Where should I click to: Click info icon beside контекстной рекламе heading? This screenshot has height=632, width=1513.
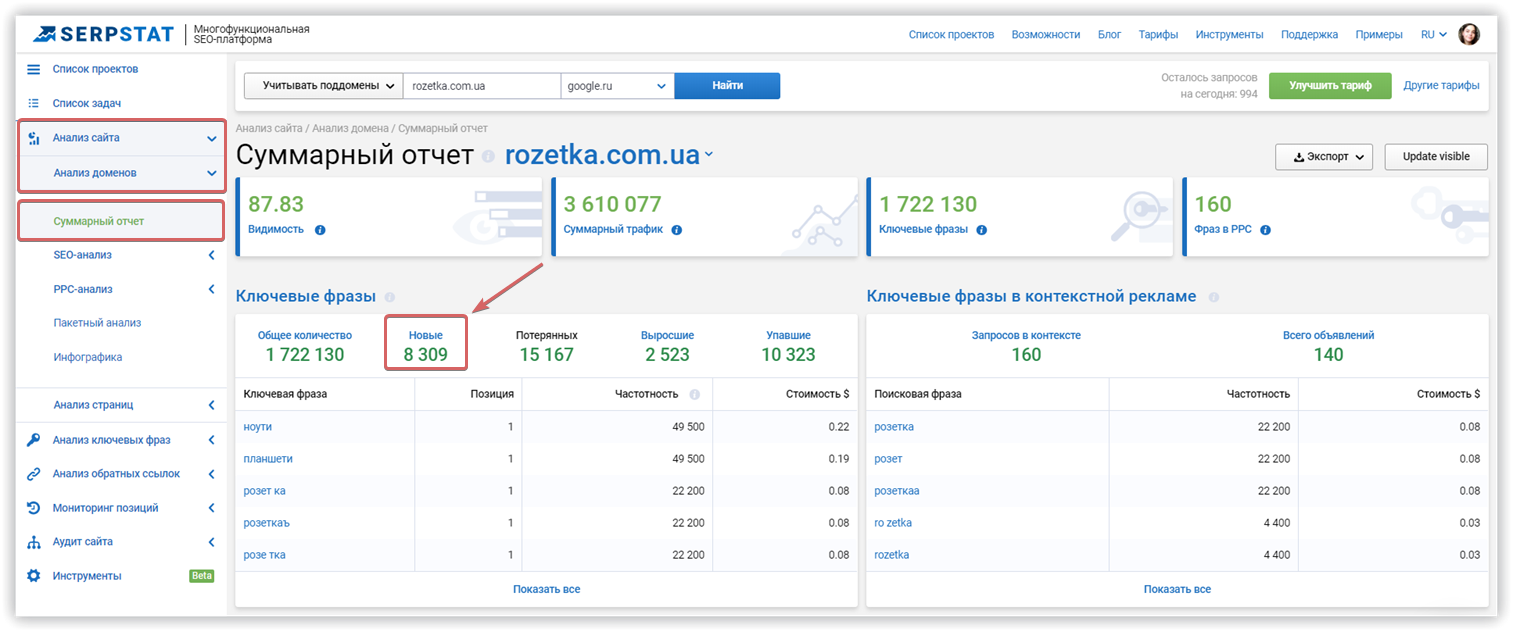pyautogui.click(x=1213, y=297)
